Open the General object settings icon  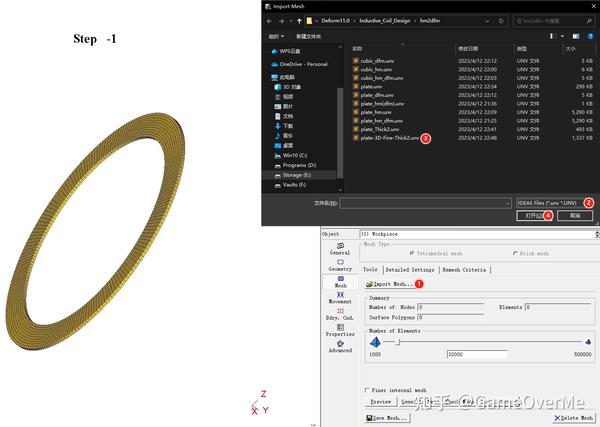click(340, 245)
